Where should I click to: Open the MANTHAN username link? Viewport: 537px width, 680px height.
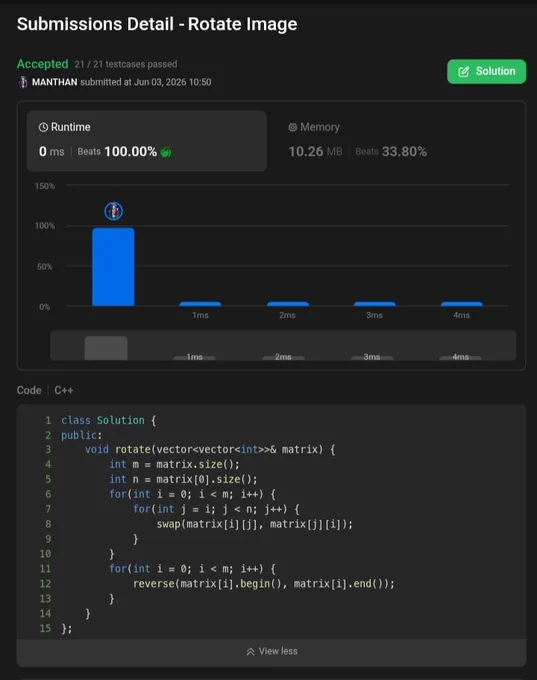coord(55,82)
